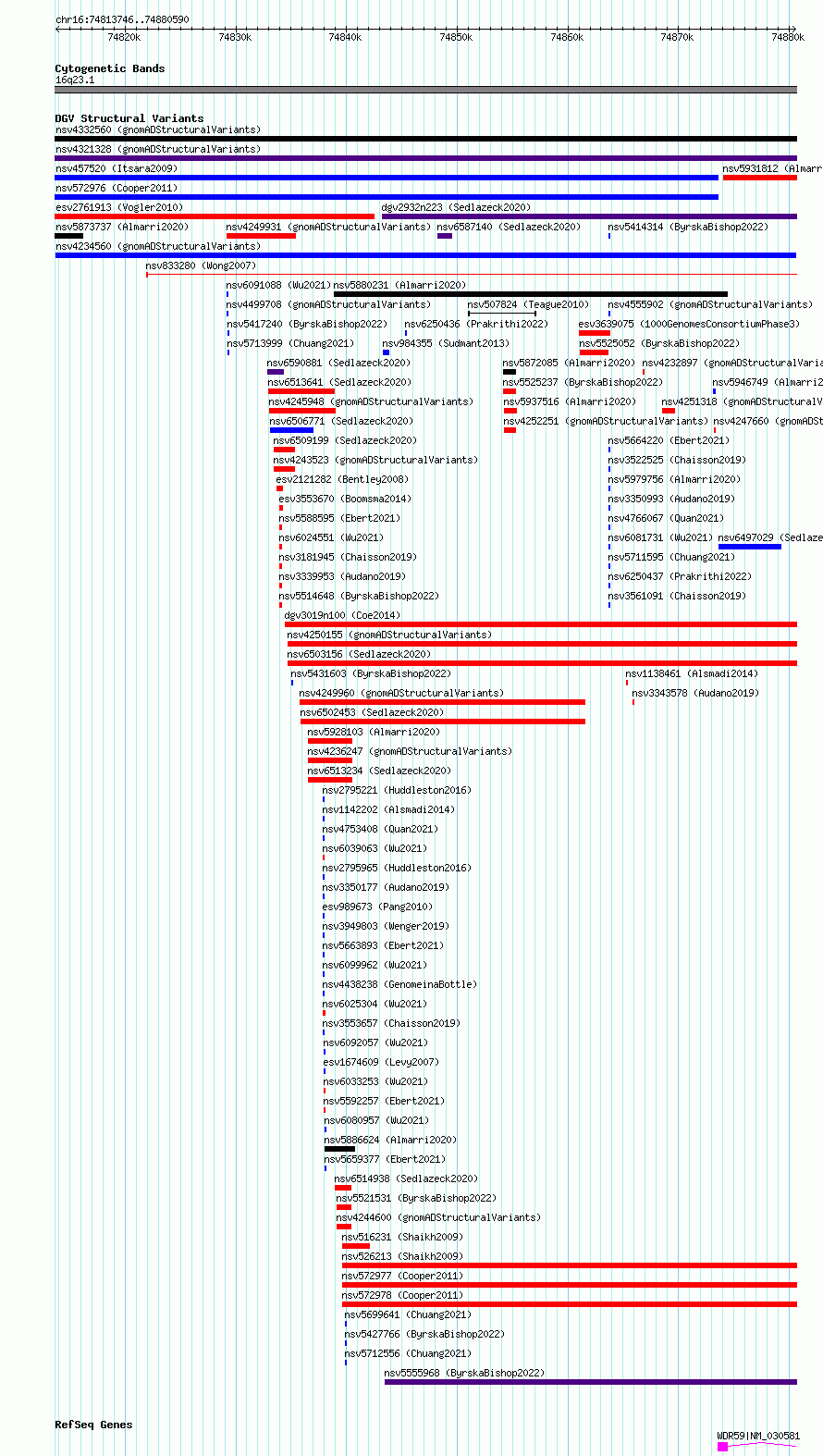Click the nsv4332560 gnomAD variant label
Screen dimensions: 823x1456
[x=157, y=130]
